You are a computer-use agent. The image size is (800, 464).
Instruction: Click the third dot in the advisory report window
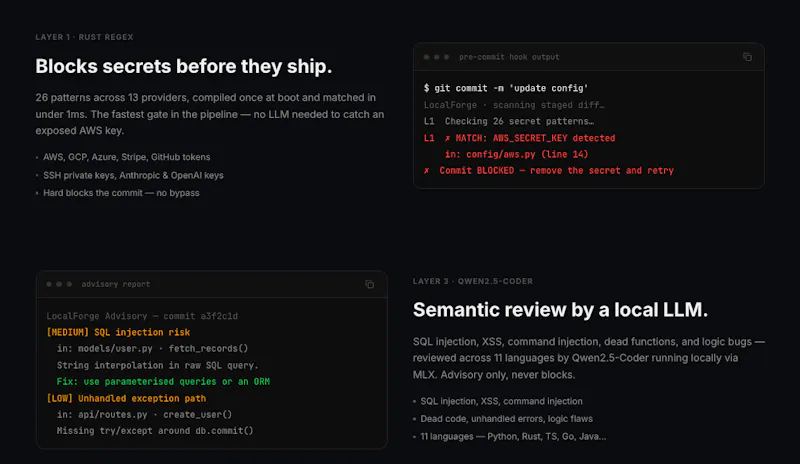click(69, 284)
